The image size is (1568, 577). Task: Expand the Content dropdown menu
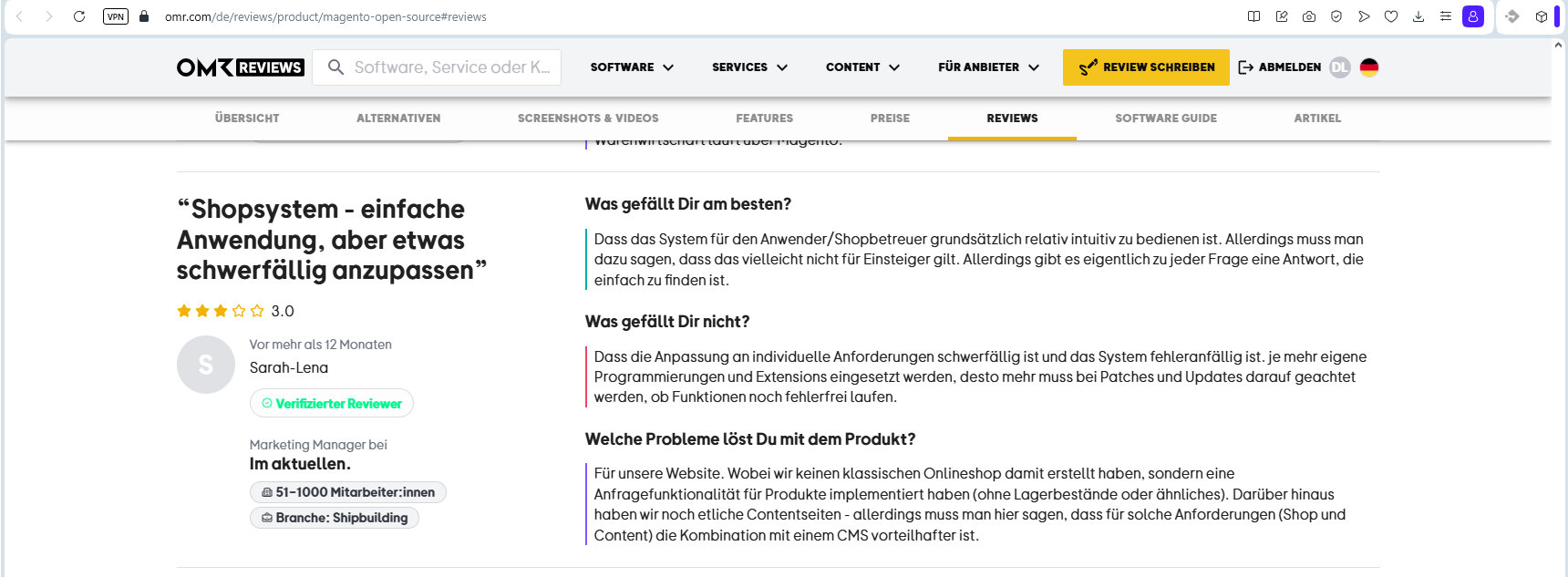click(862, 67)
